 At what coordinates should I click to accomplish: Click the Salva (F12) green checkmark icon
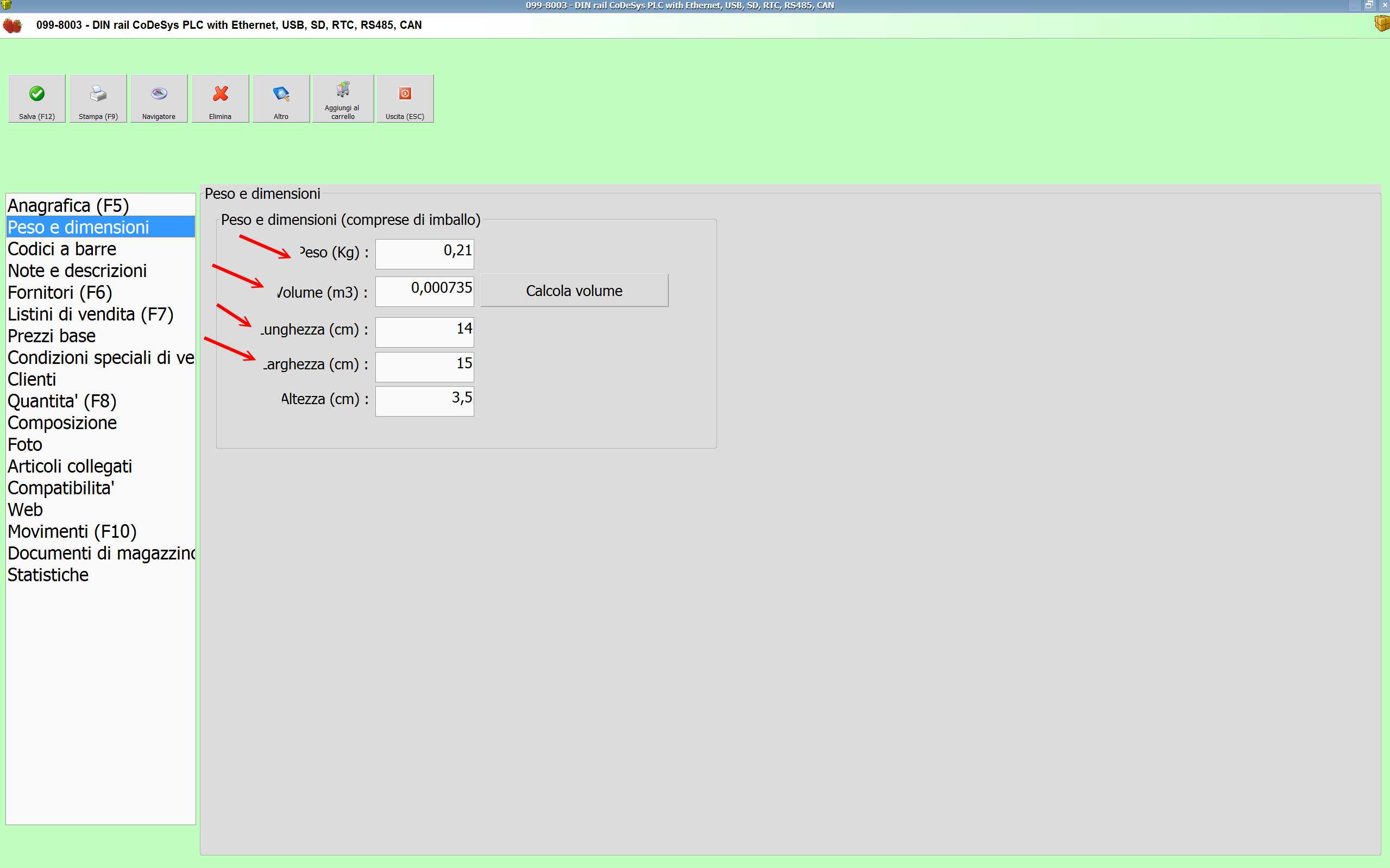(x=37, y=93)
